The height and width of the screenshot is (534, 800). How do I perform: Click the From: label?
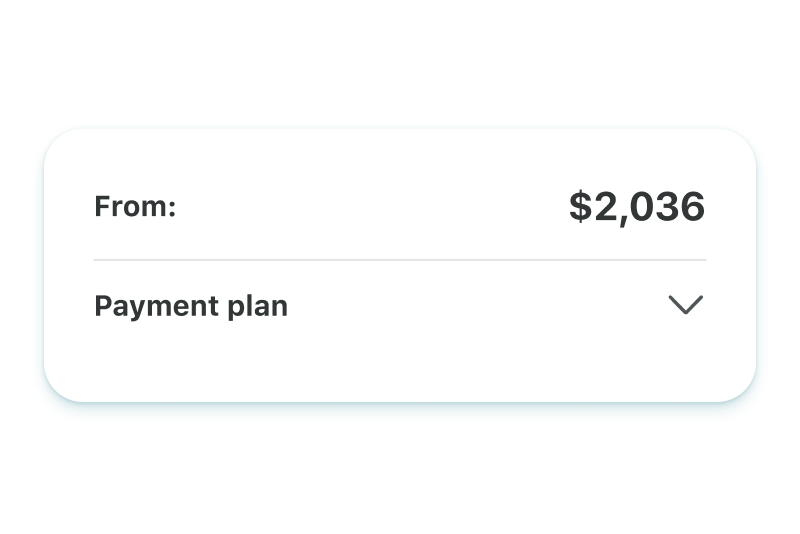(x=135, y=207)
